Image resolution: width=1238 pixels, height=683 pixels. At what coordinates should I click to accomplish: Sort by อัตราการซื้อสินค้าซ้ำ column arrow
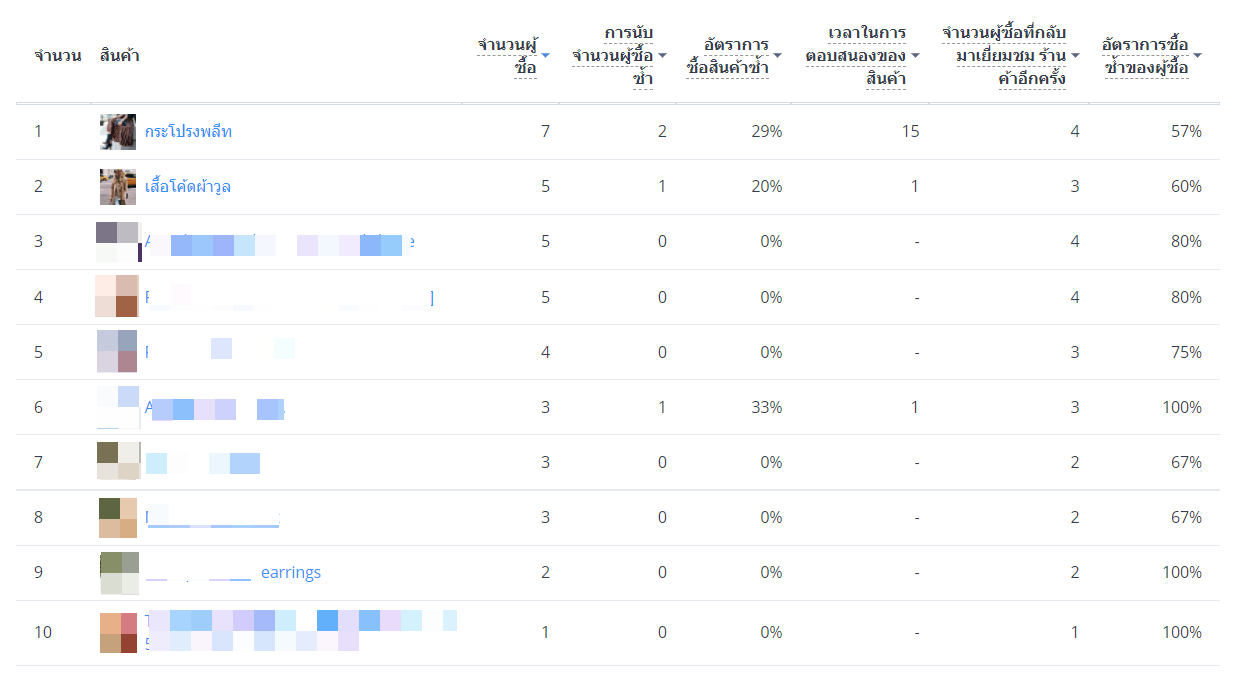(x=777, y=56)
